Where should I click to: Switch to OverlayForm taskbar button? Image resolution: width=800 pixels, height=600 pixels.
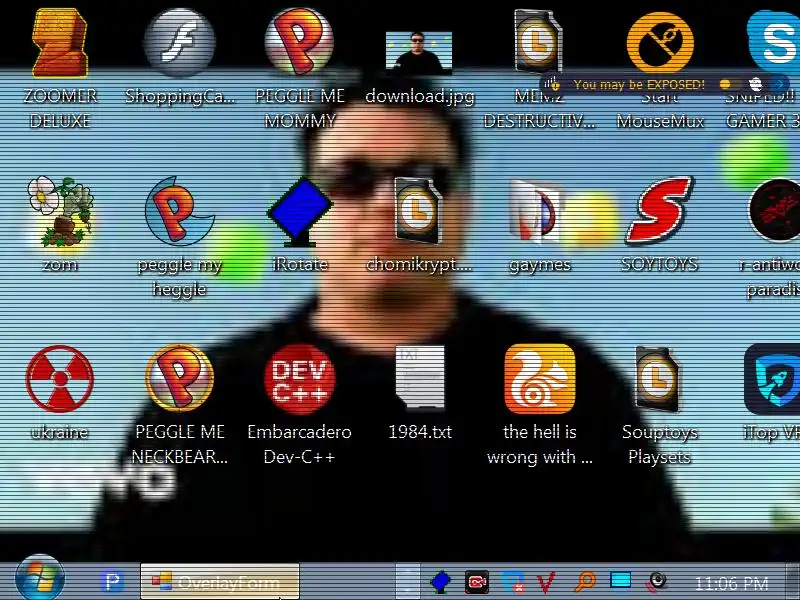click(220, 582)
